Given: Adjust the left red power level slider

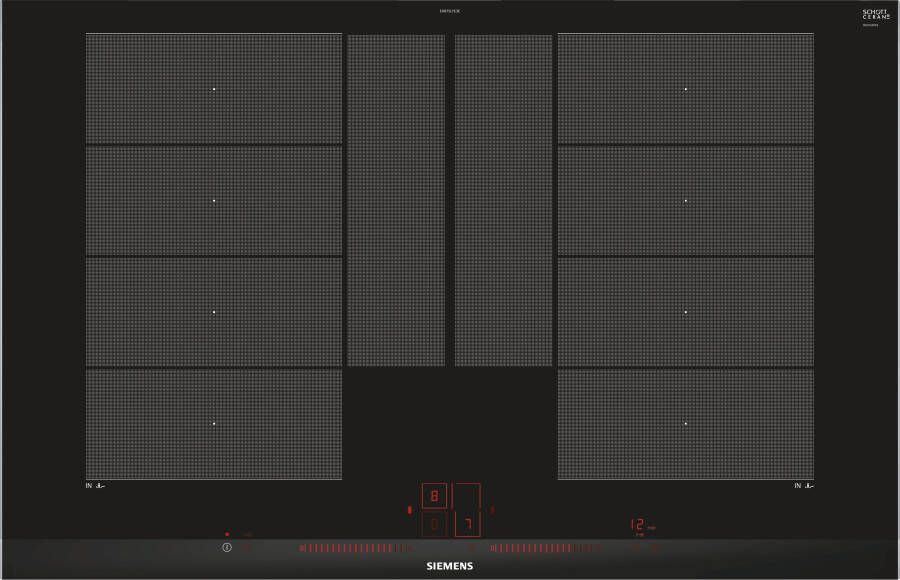Looking at the screenshot, I should (x=355, y=548).
